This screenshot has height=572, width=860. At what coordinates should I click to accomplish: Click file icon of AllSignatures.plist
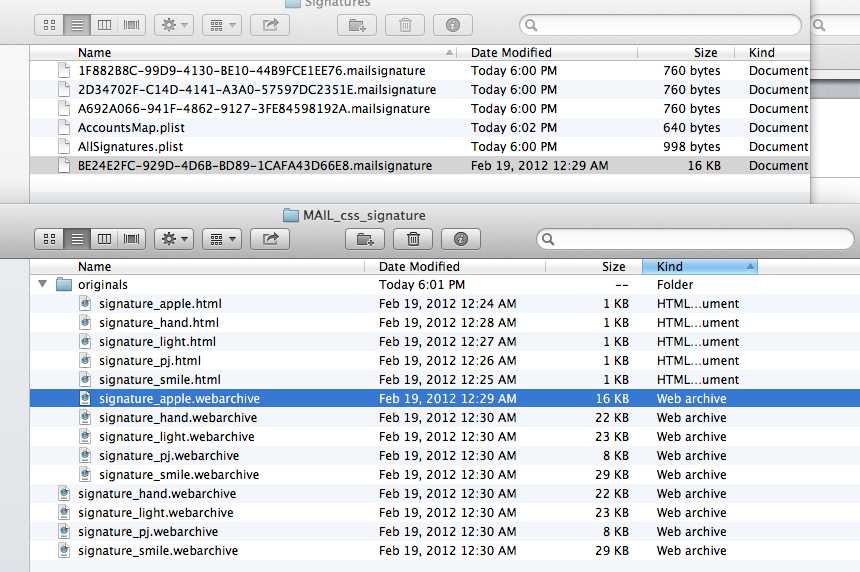point(64,146)
